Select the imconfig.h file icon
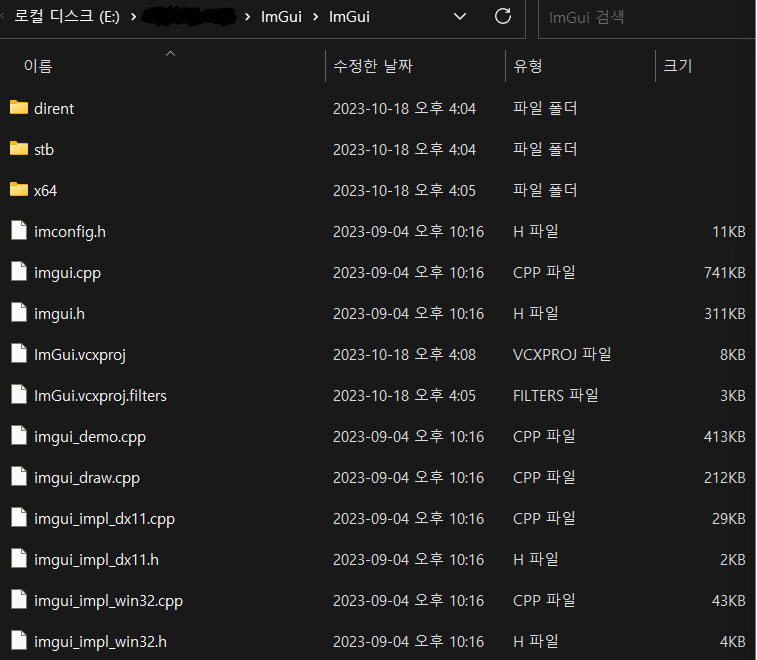The height and width of the screenshot is (660, 757). click(19, 230)
